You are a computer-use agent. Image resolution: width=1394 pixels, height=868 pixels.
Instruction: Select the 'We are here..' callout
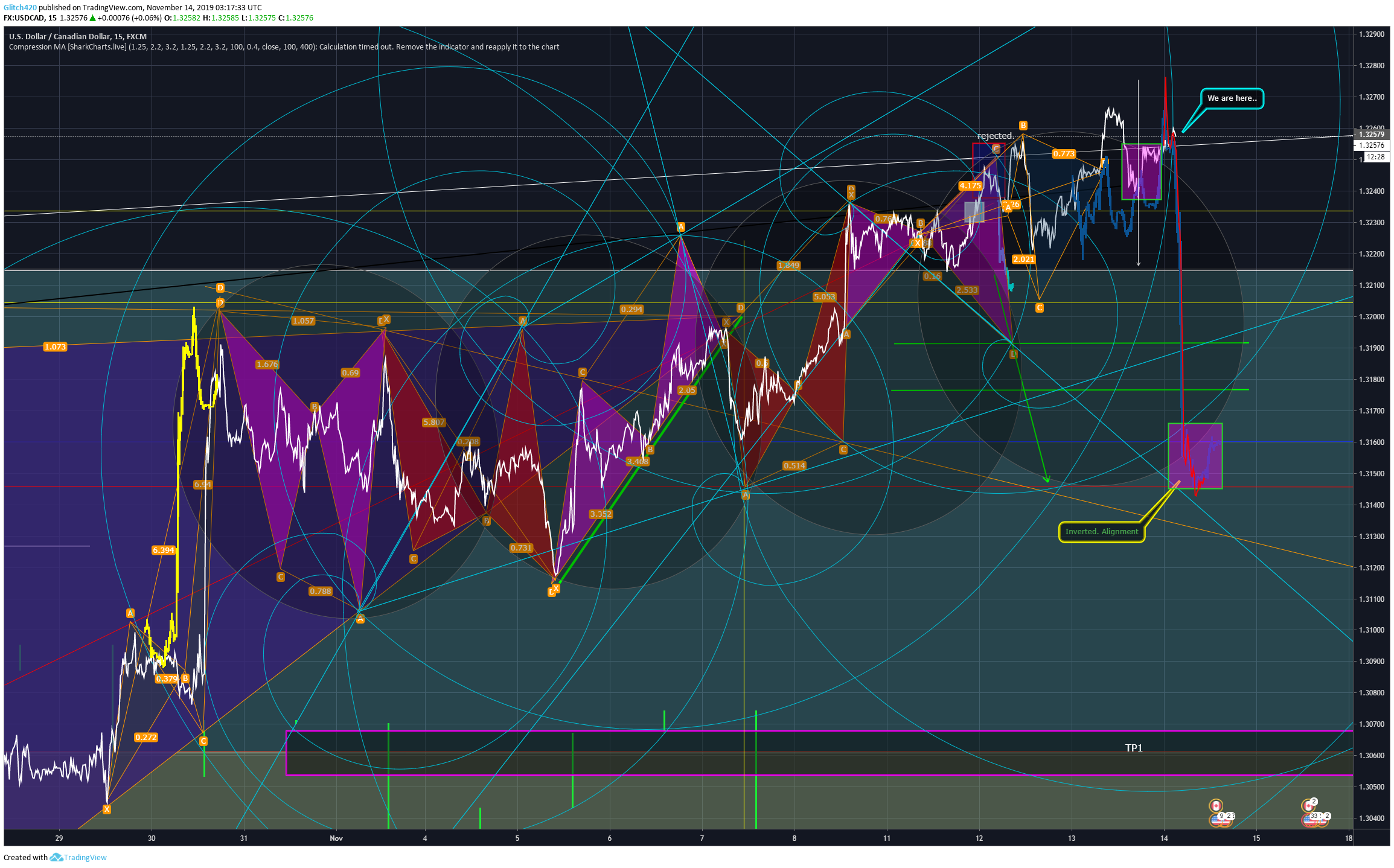point(1232,98)
